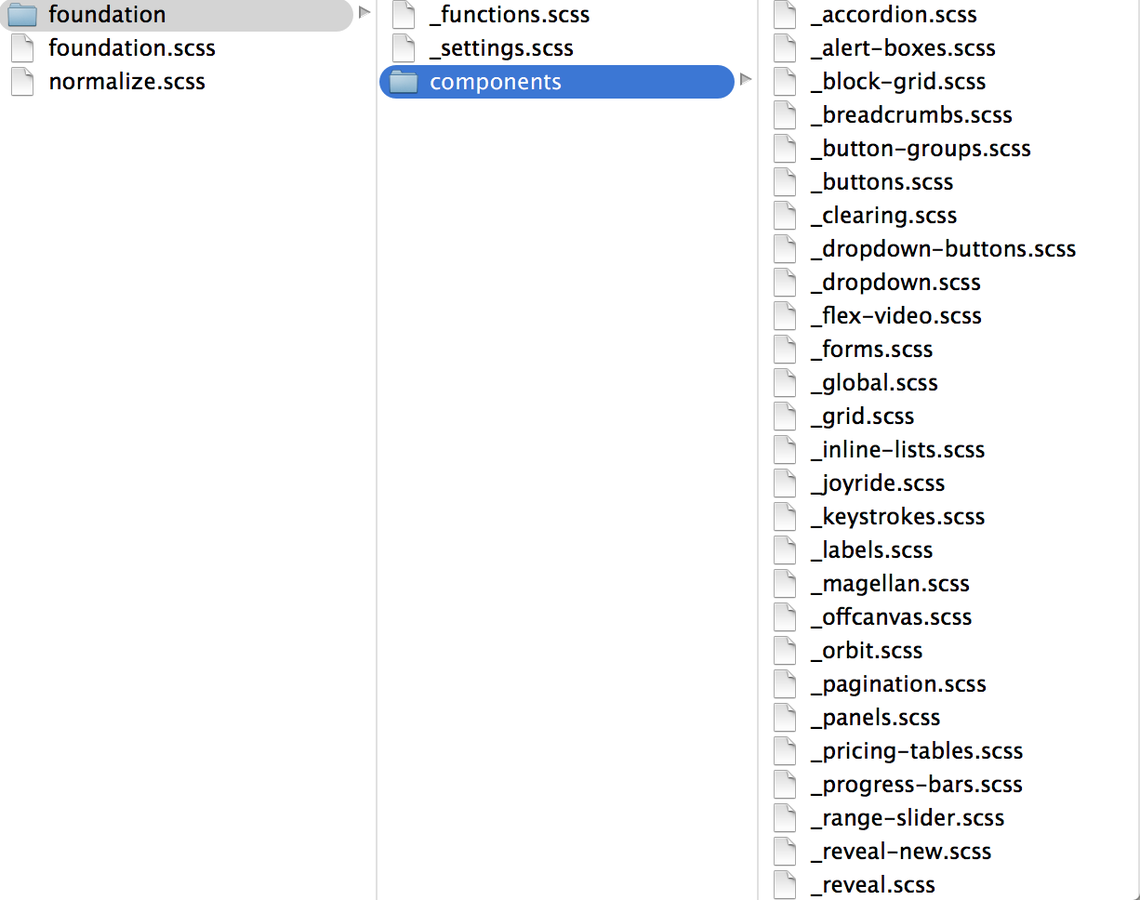Expand the foundation folder arrow

(364, 12)
